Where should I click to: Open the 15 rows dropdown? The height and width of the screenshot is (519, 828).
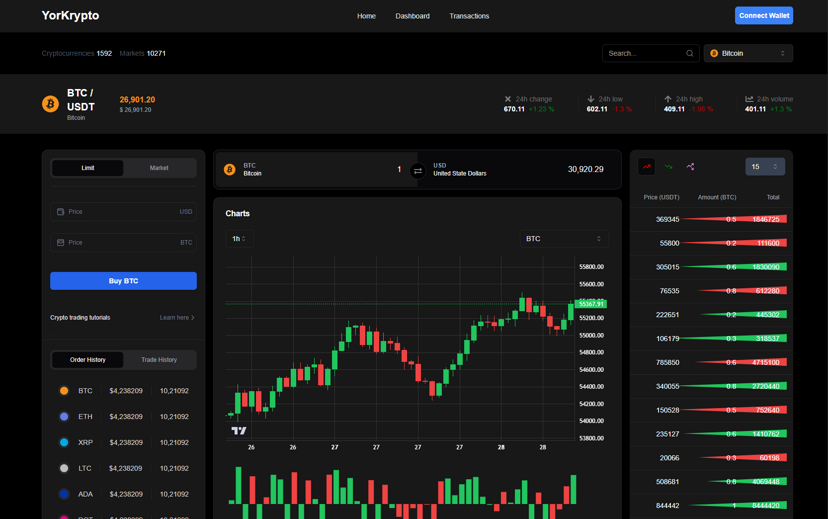(765, 167)
